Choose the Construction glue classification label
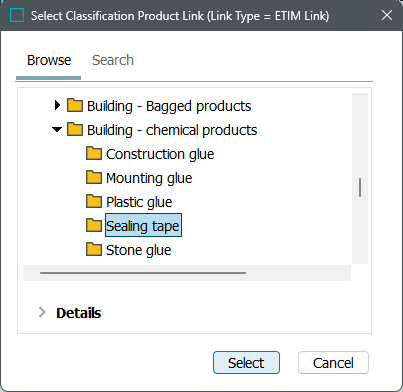Image resolution: width=403 pixels, height=392 pixels. click(160, 154)
